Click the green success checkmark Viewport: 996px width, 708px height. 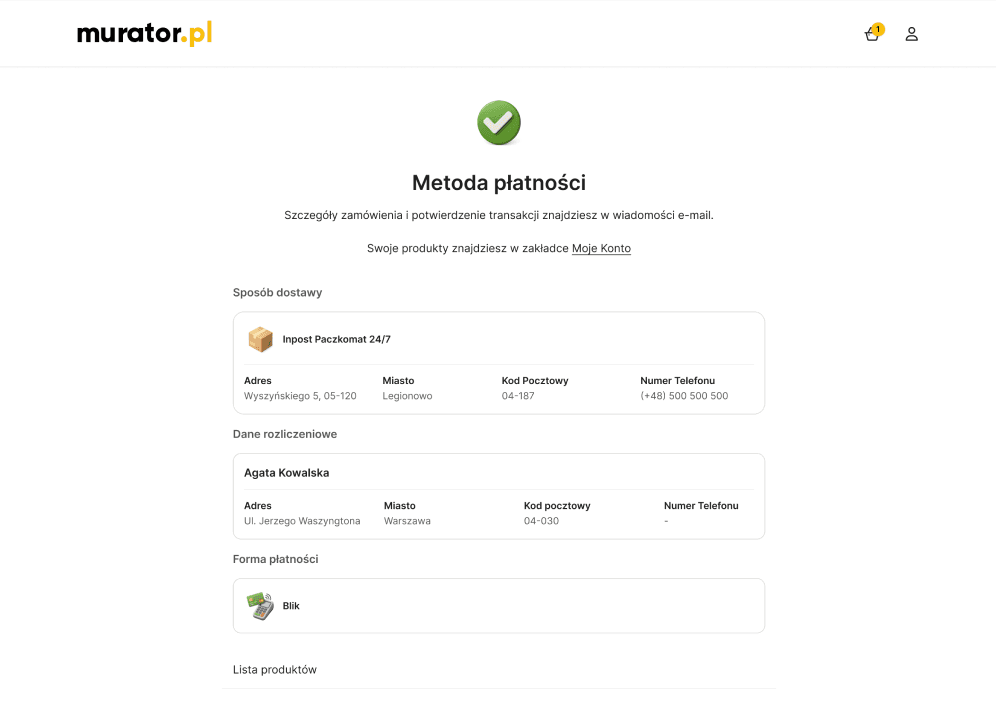point(498,122)
